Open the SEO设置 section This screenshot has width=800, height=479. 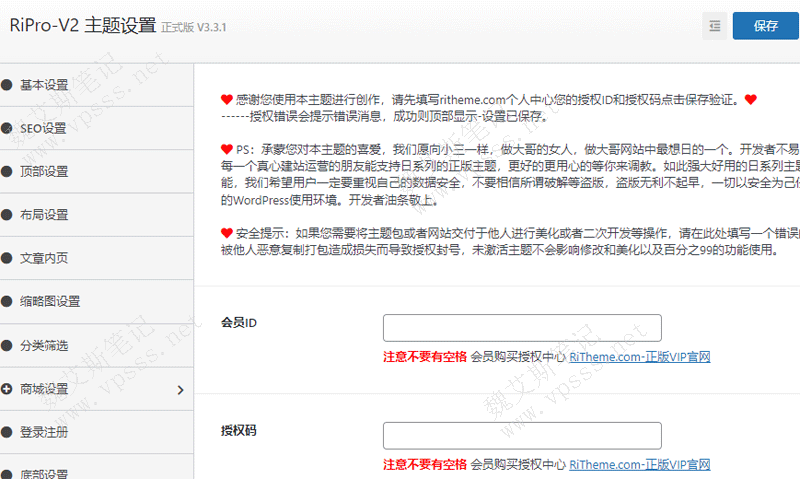[43, 128]
